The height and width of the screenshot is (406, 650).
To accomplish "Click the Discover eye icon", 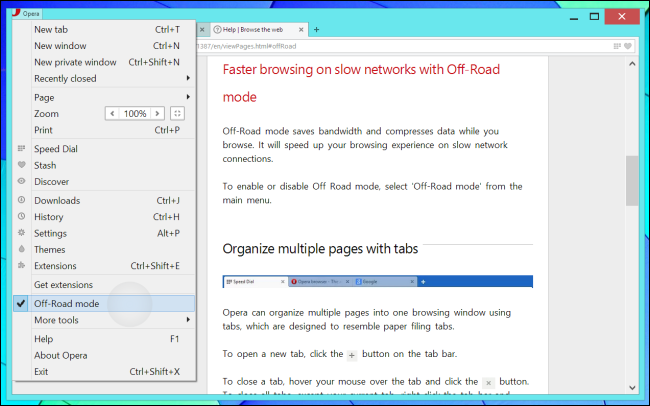I will click(x=22, y=181).
